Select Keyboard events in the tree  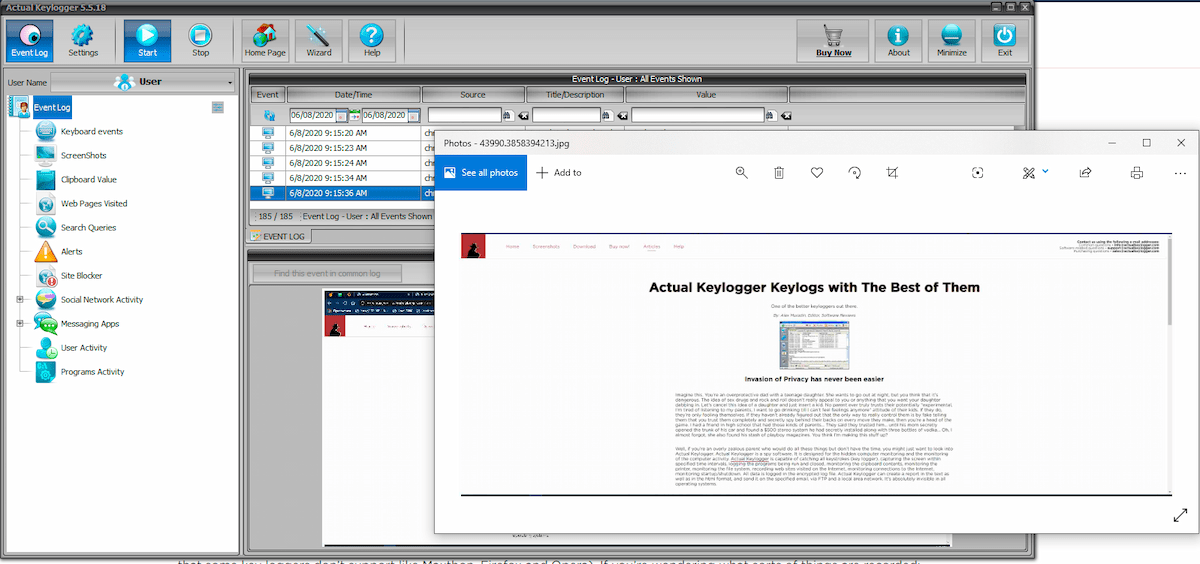point(92,131)
